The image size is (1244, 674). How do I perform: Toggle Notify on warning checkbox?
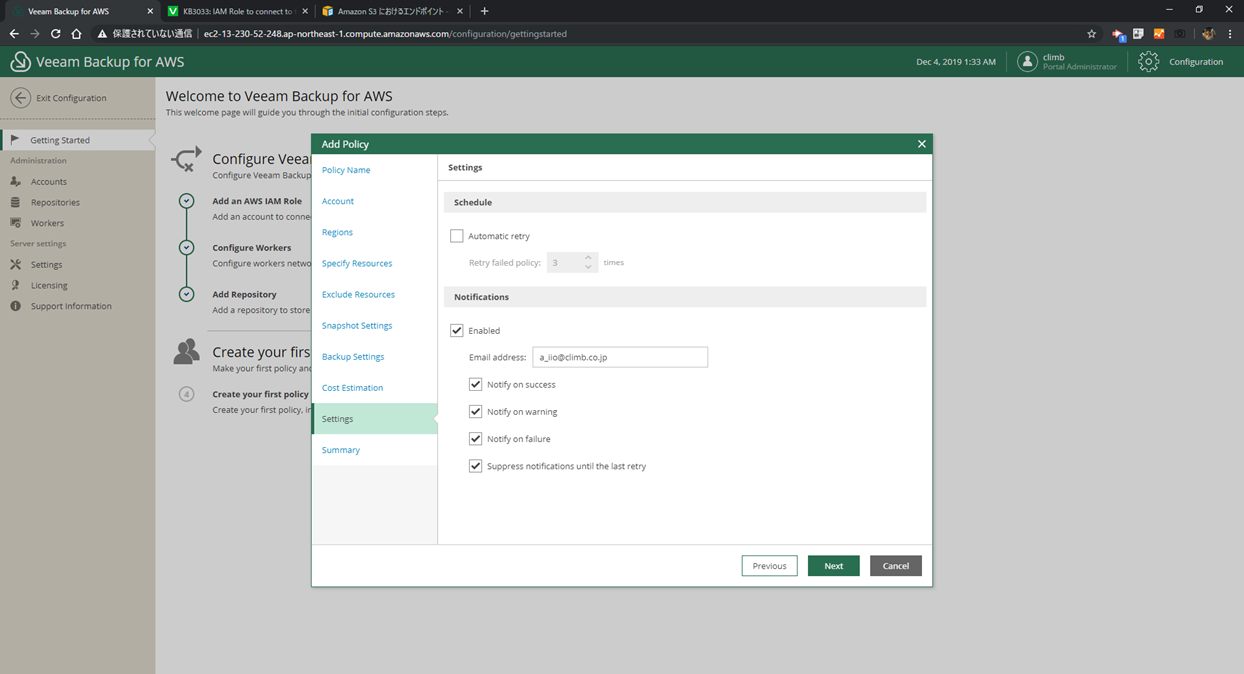(x=476, y=411)
